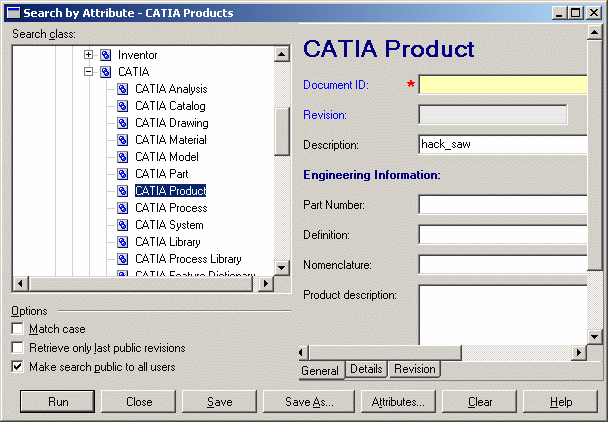
Task: Select CATIA Process class
Action: 171,208
